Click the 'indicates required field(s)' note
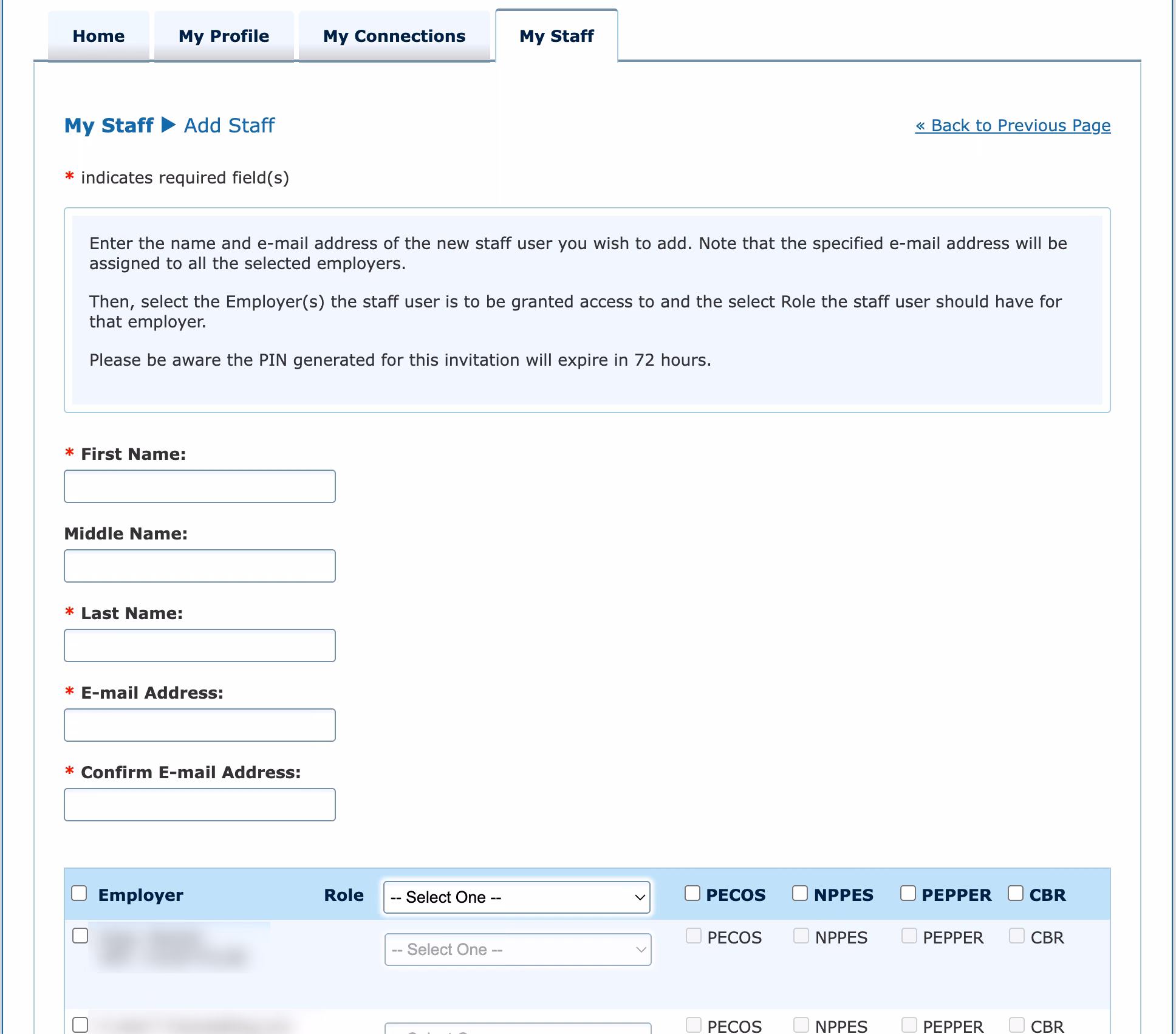1176x1034 pixels. [x=185, y=177]
